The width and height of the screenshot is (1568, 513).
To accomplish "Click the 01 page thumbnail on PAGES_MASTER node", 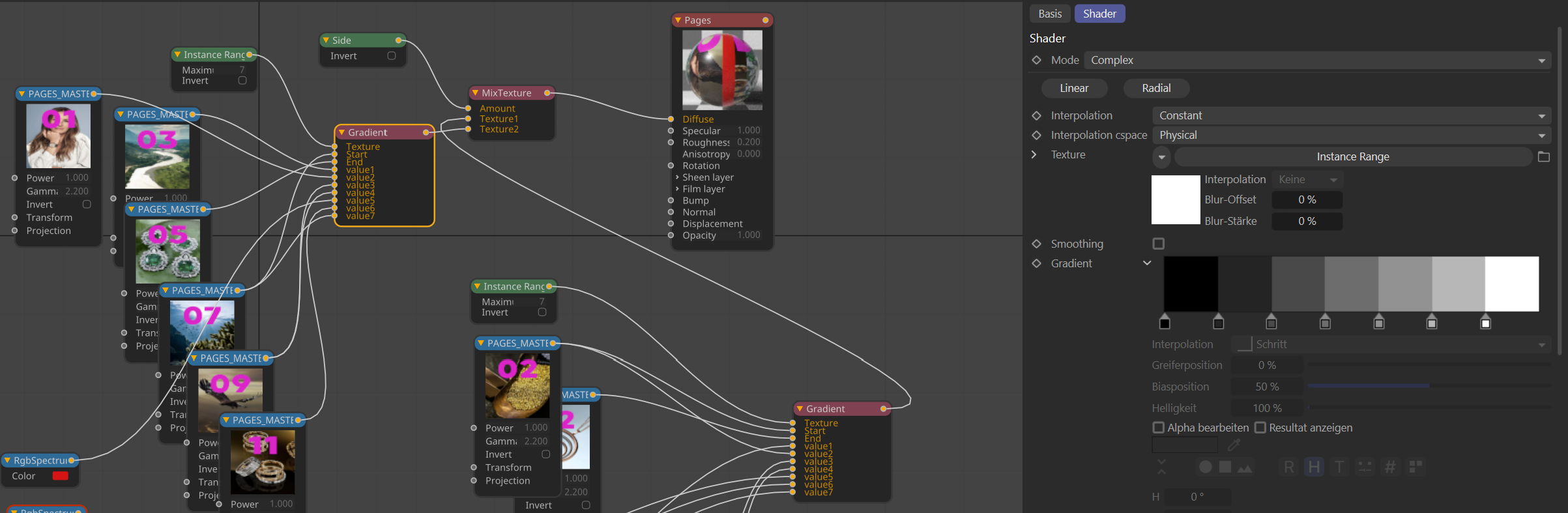I will [58, 136].
